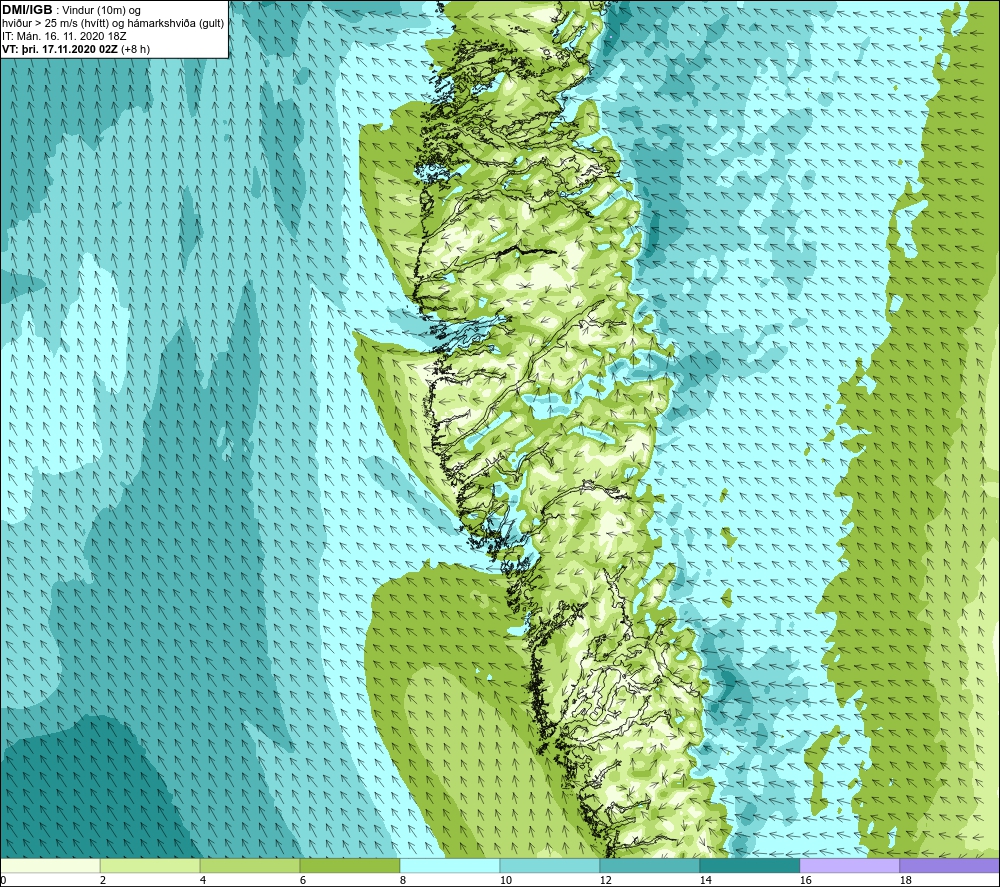Click the 'IT: Mán. 16. 11. 2020 18Z' line
This screenshot has height=887, width=1000.
64,36
